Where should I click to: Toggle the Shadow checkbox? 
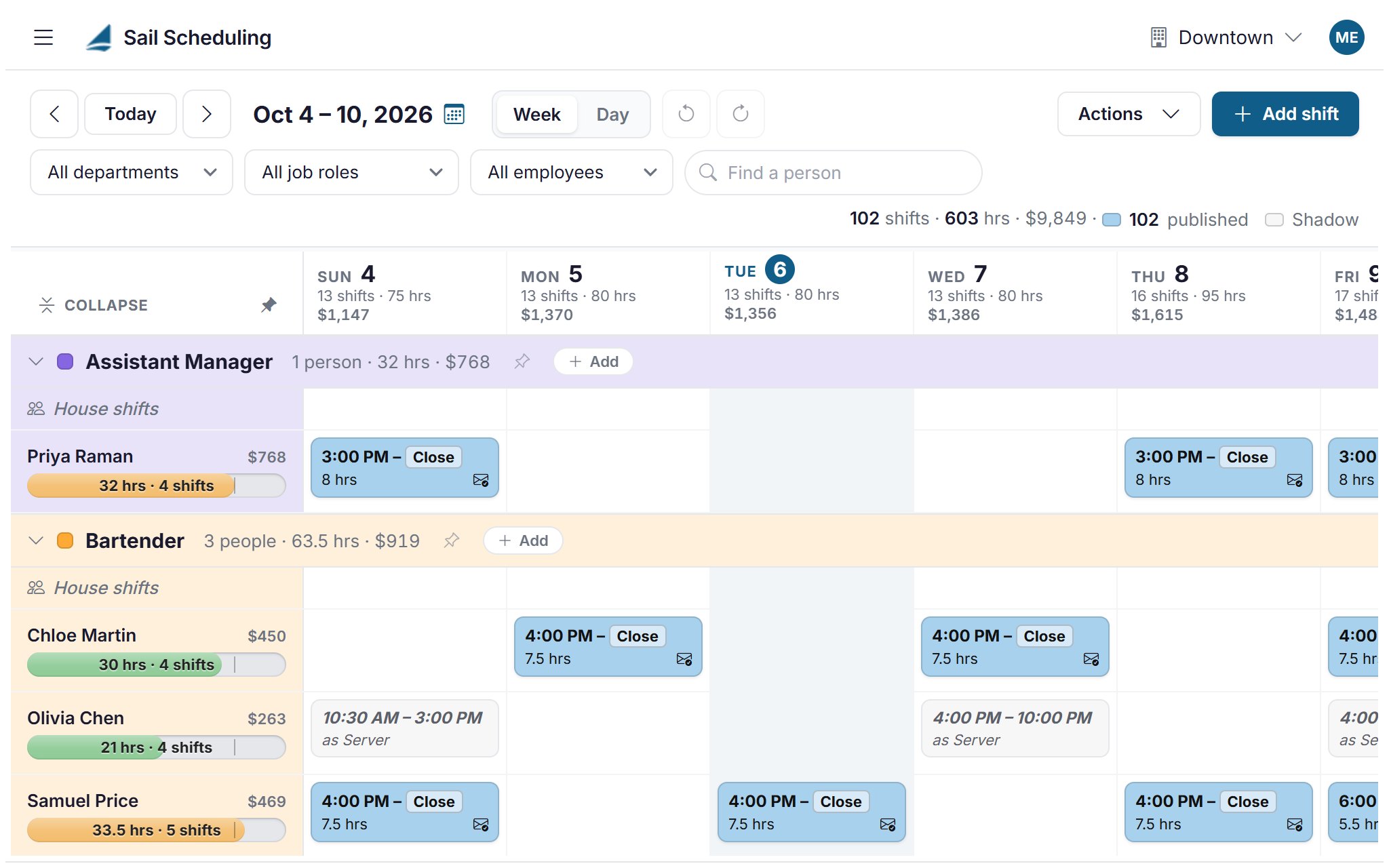click(1274, 220)
